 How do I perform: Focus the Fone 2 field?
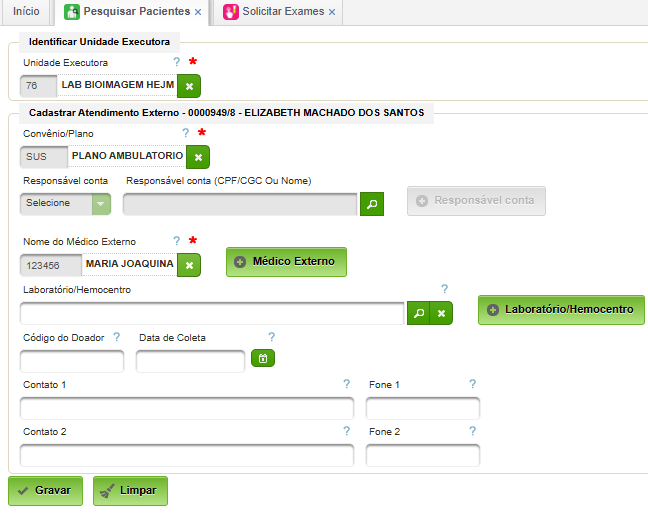(423, 455)
